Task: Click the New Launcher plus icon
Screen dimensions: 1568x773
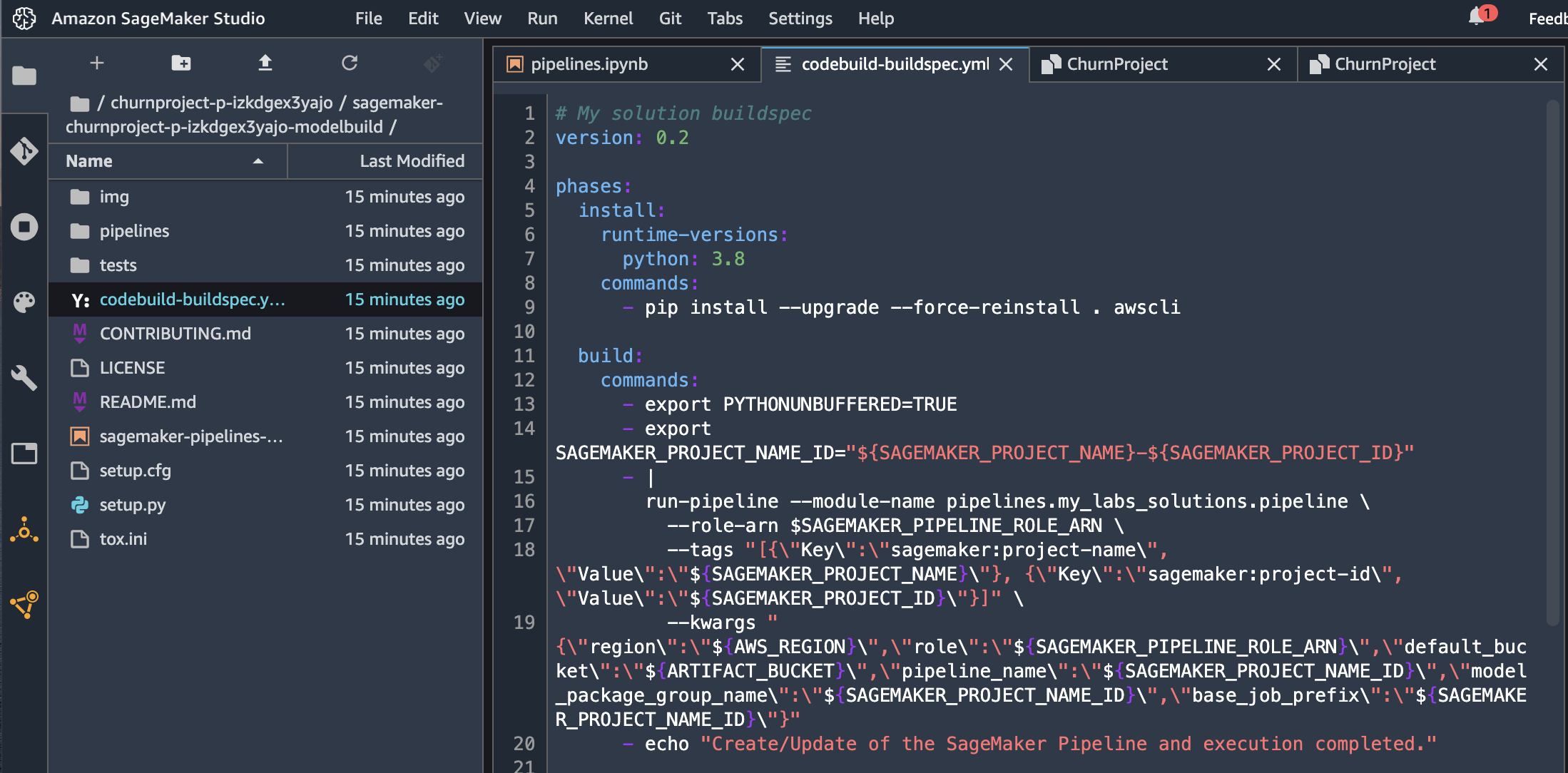Action: click(x=97, y=63)
